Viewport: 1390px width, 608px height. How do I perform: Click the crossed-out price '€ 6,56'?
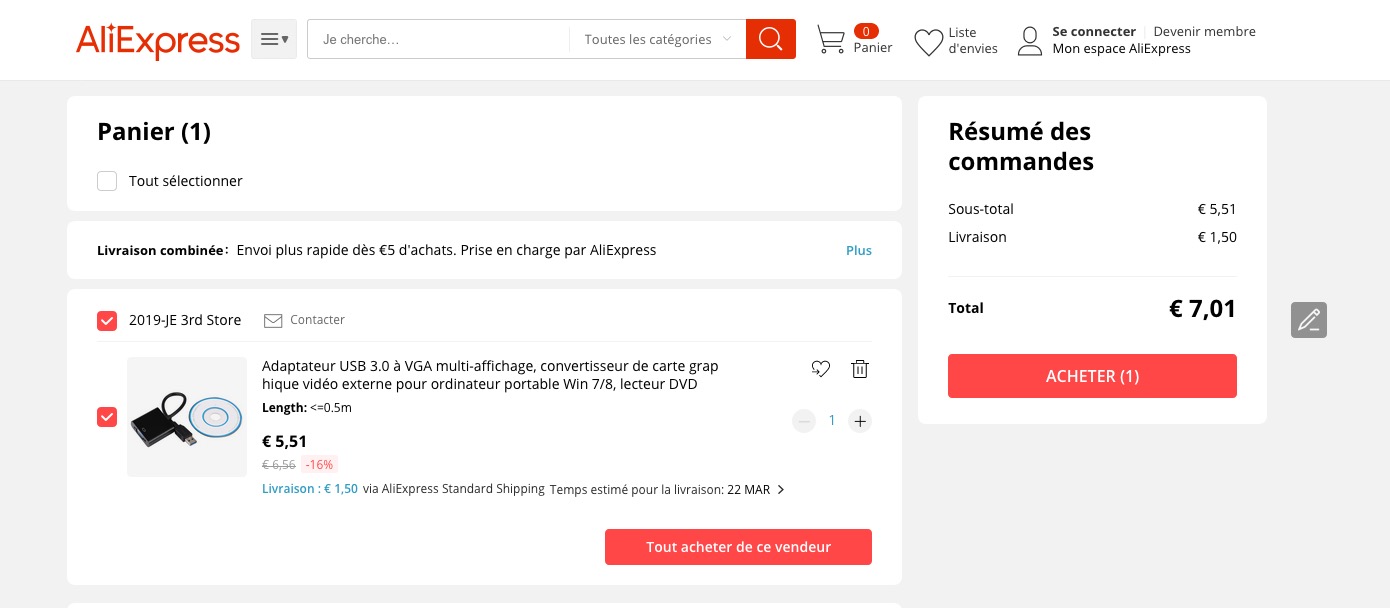click(279, 464)
